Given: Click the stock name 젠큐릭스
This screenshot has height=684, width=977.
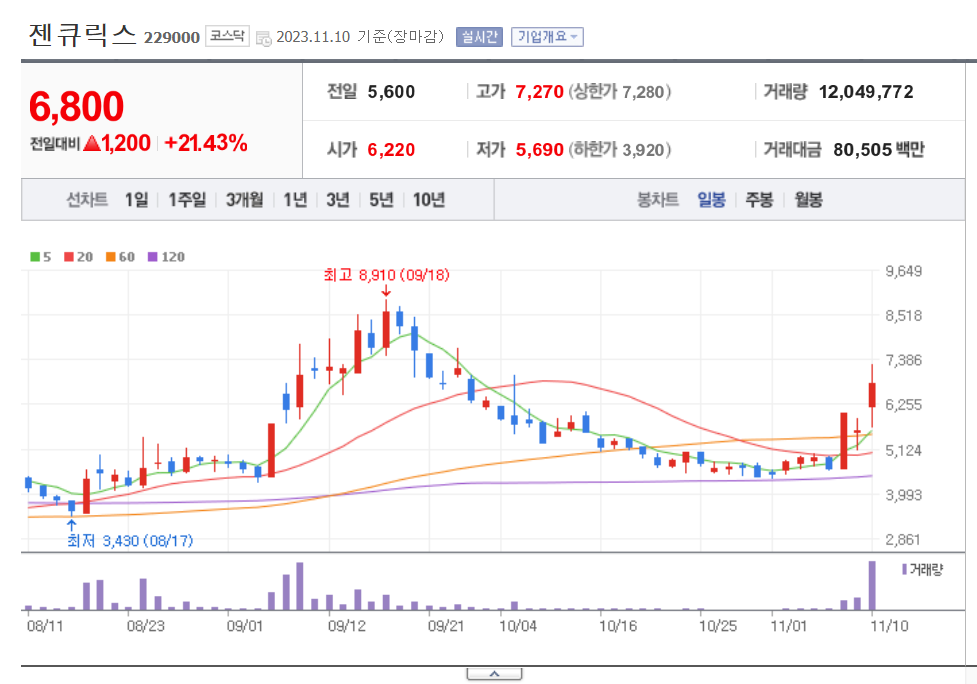Looking at the screenshot, I should pyautogui.click(x=82, y=34).
